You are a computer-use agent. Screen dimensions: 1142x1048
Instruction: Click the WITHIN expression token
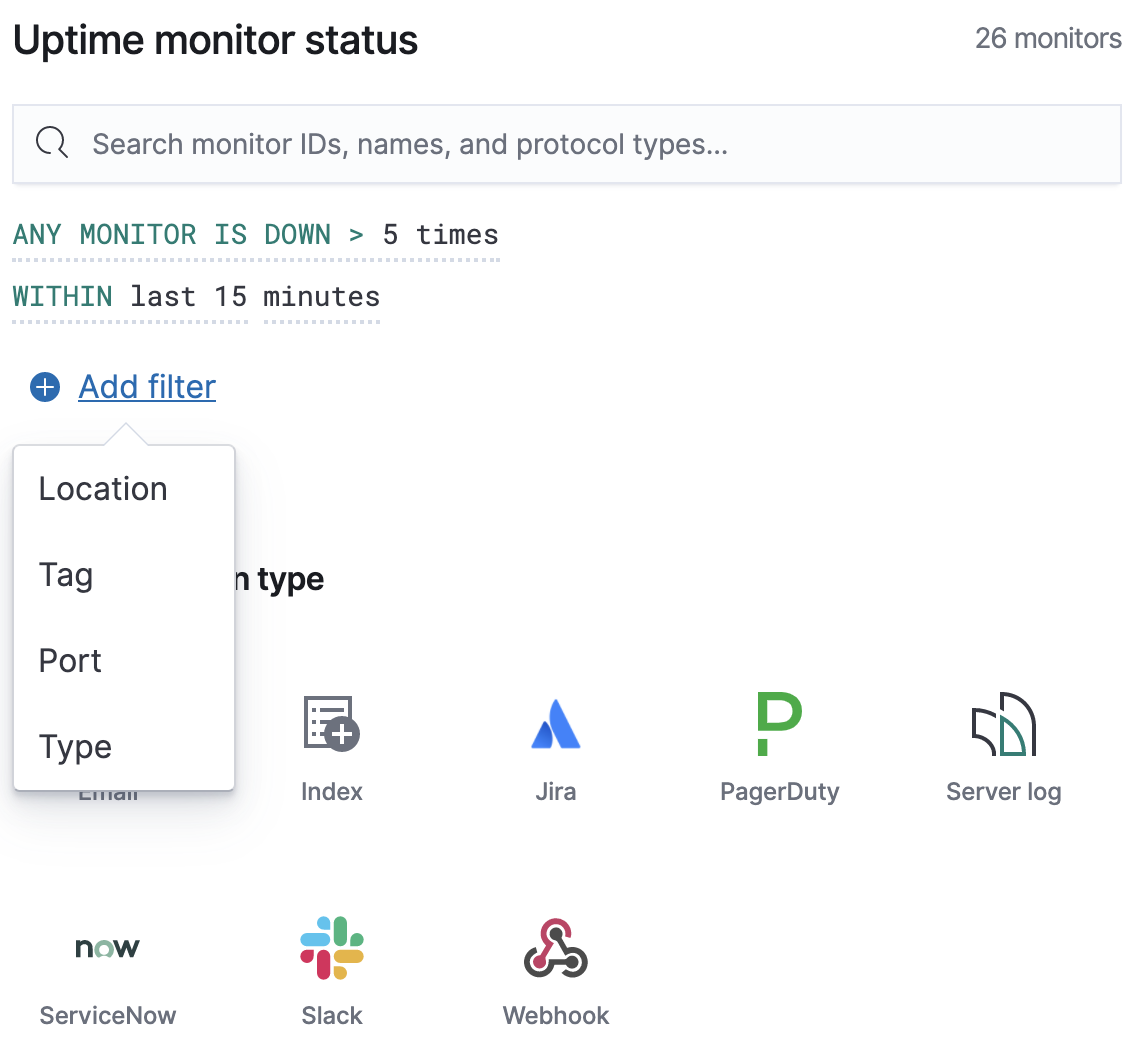(62, 296)
